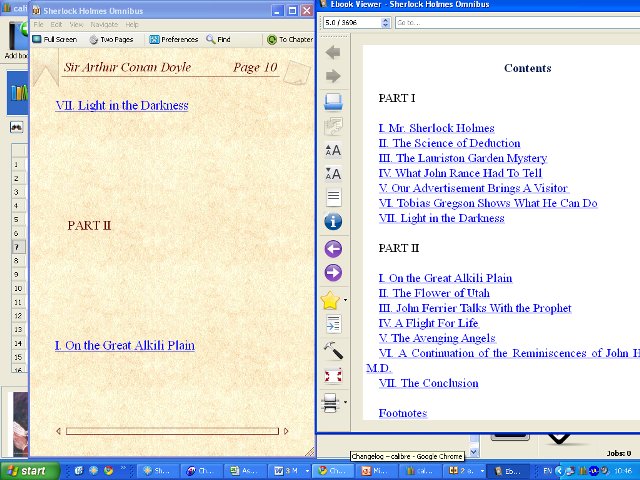Image resolution: width=640 pixels, height=480 pixels.
Task: Toggle full screen red arrows icon
Action: point(333,376)
